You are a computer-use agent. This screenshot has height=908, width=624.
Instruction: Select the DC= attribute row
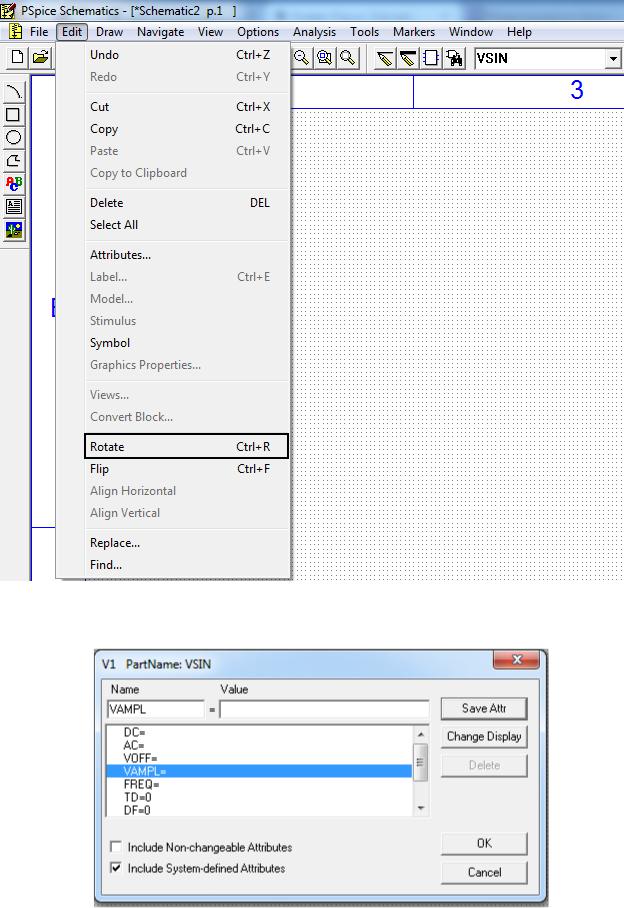point(259,733)
